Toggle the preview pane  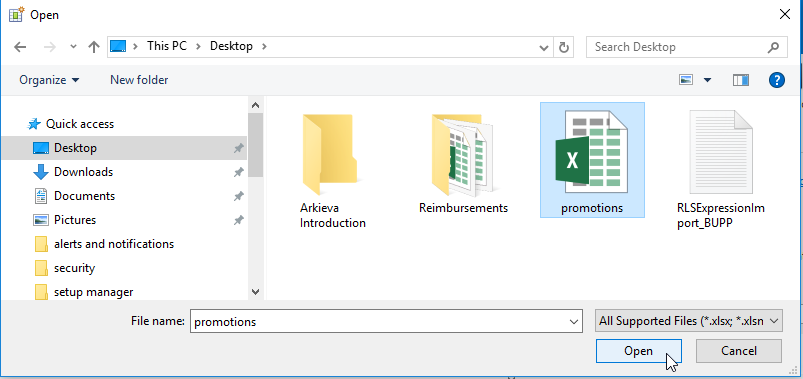click(741, 80)
